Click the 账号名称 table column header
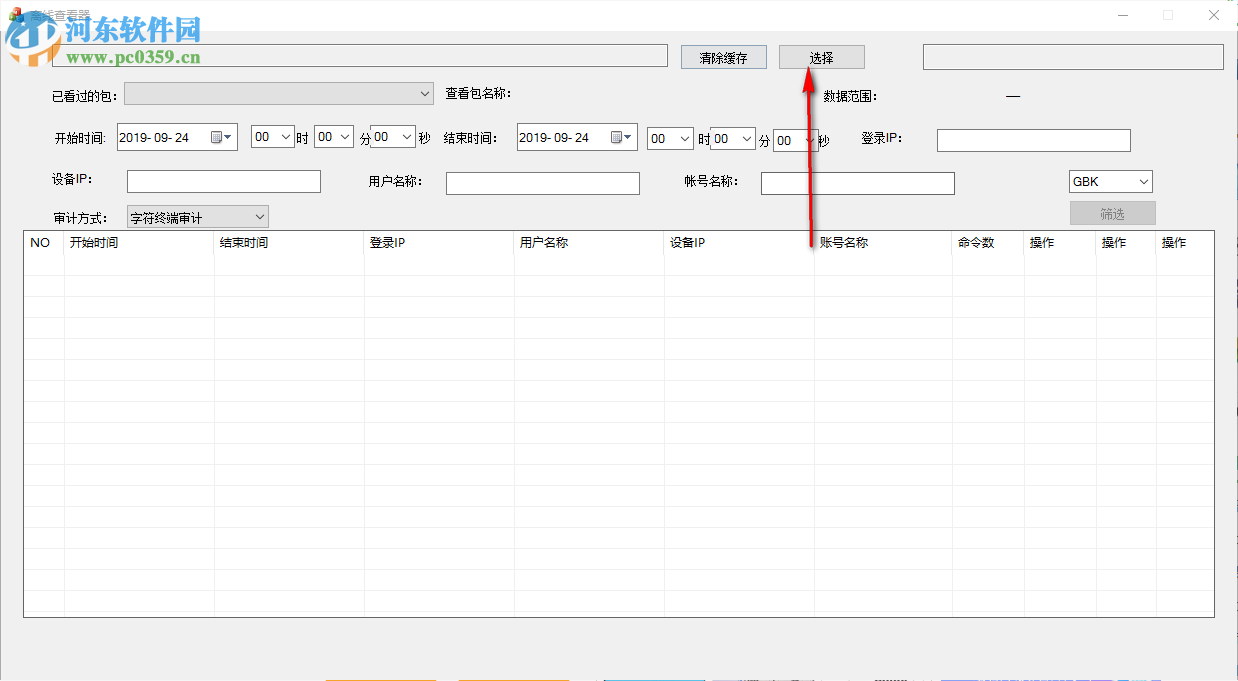 coord(884,243)
